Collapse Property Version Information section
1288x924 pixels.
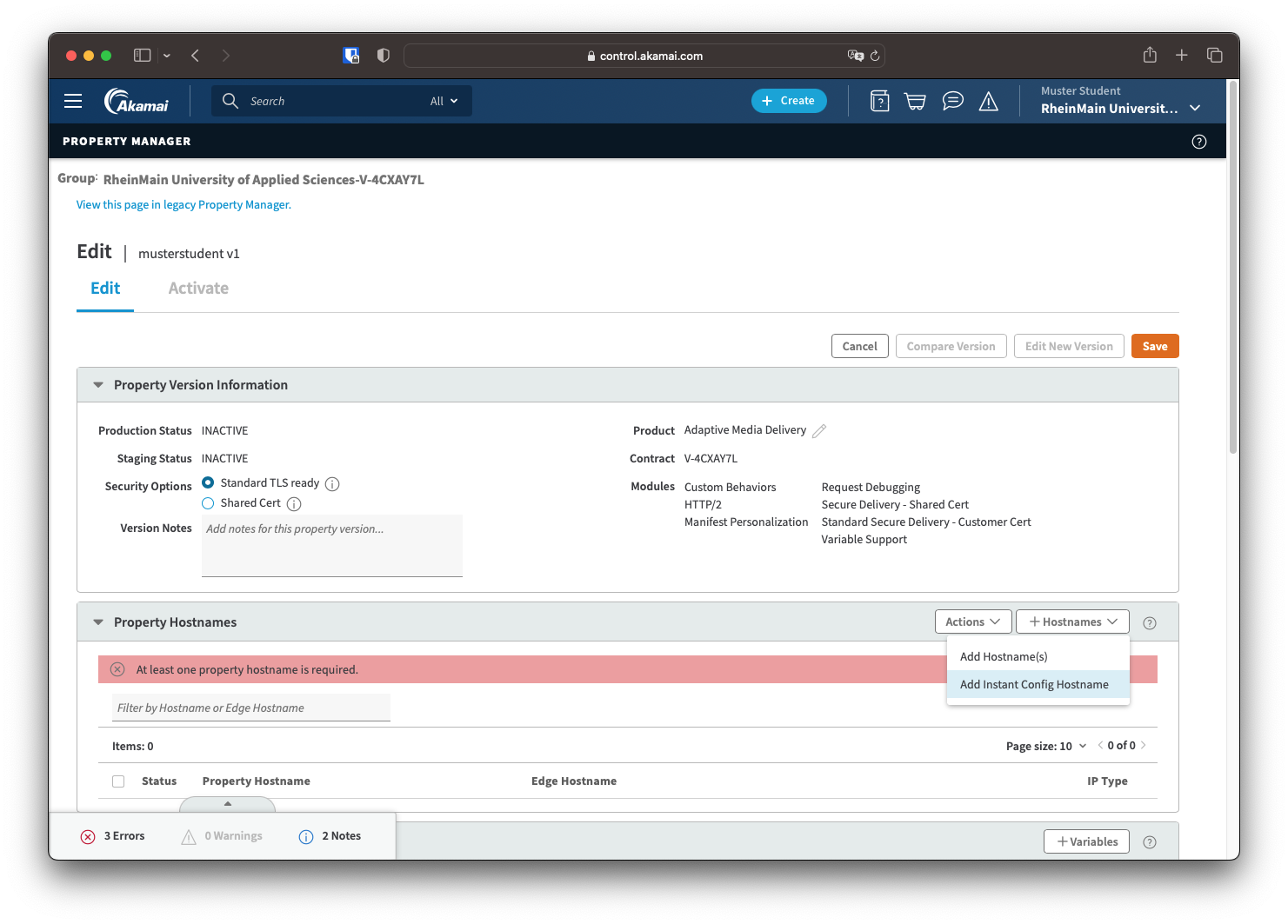98,385
